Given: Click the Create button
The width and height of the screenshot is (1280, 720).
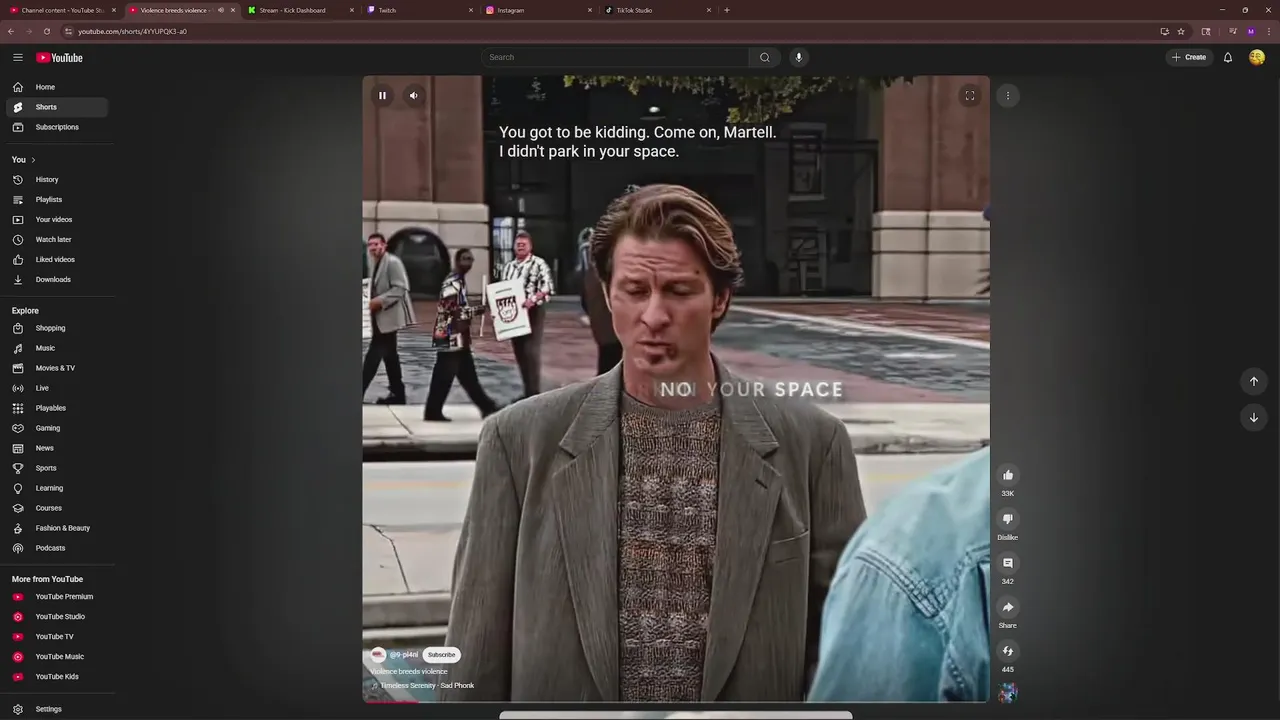Looking at the screenshot, I should tap(1189, 57).
